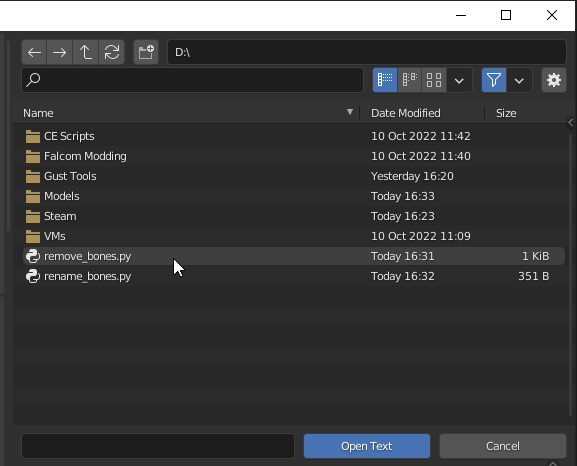Viewport: 577px width, 466px height.
Task: Click the VMs folder icon
Action: 33,236
